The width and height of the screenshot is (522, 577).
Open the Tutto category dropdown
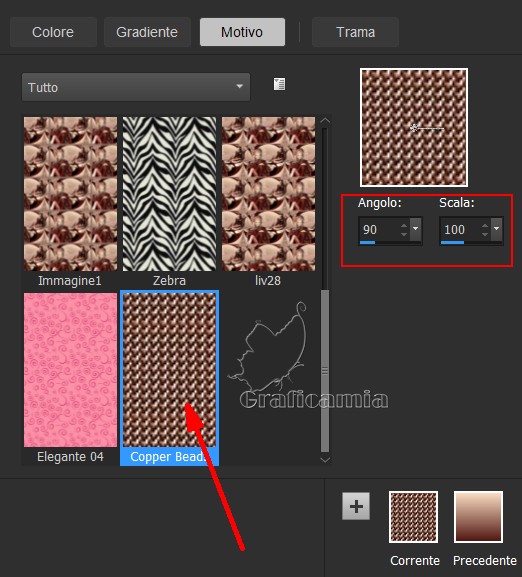click(136, 87)
